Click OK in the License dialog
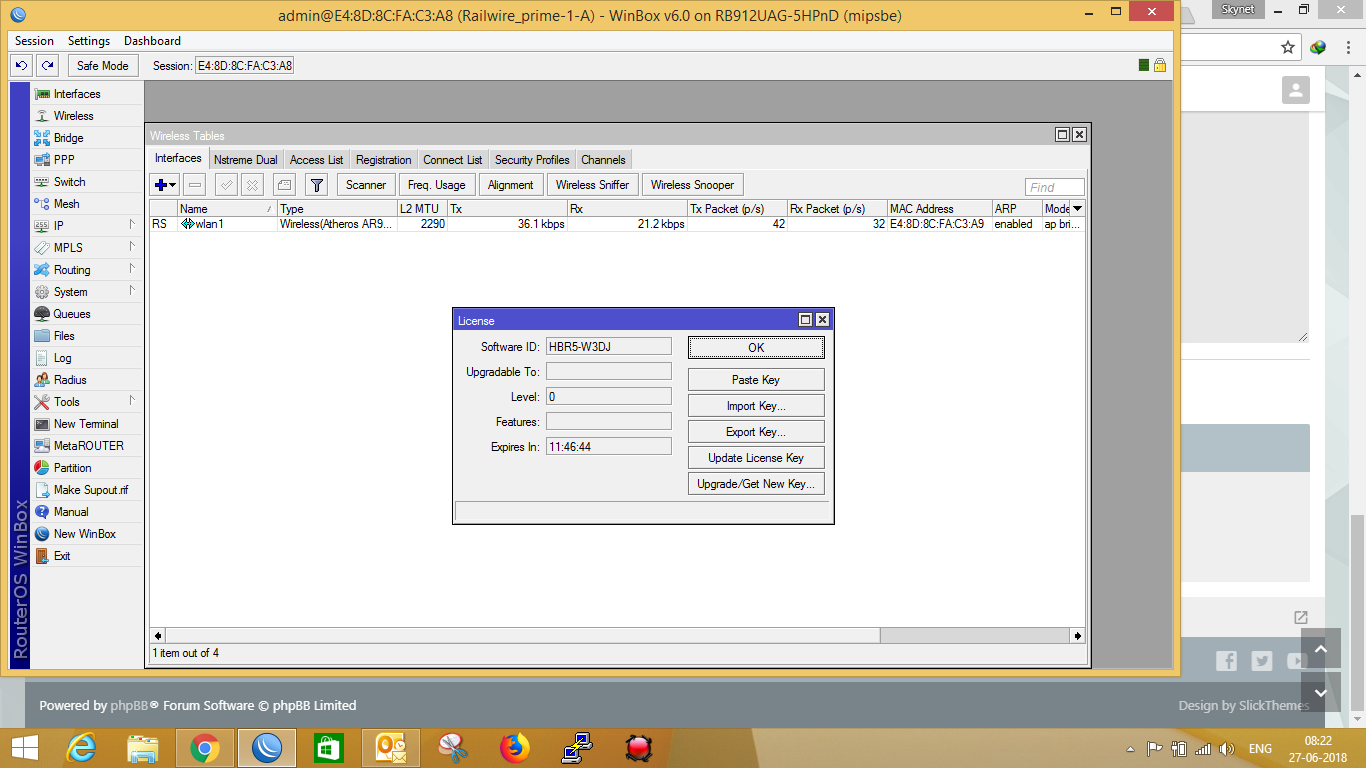1366x768 pixels. [756, 347]
